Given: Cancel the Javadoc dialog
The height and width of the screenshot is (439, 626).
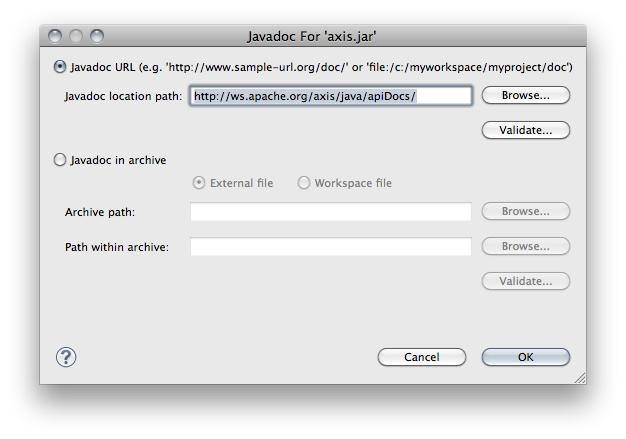Looking at the screenshot, I should coord(422,357).
